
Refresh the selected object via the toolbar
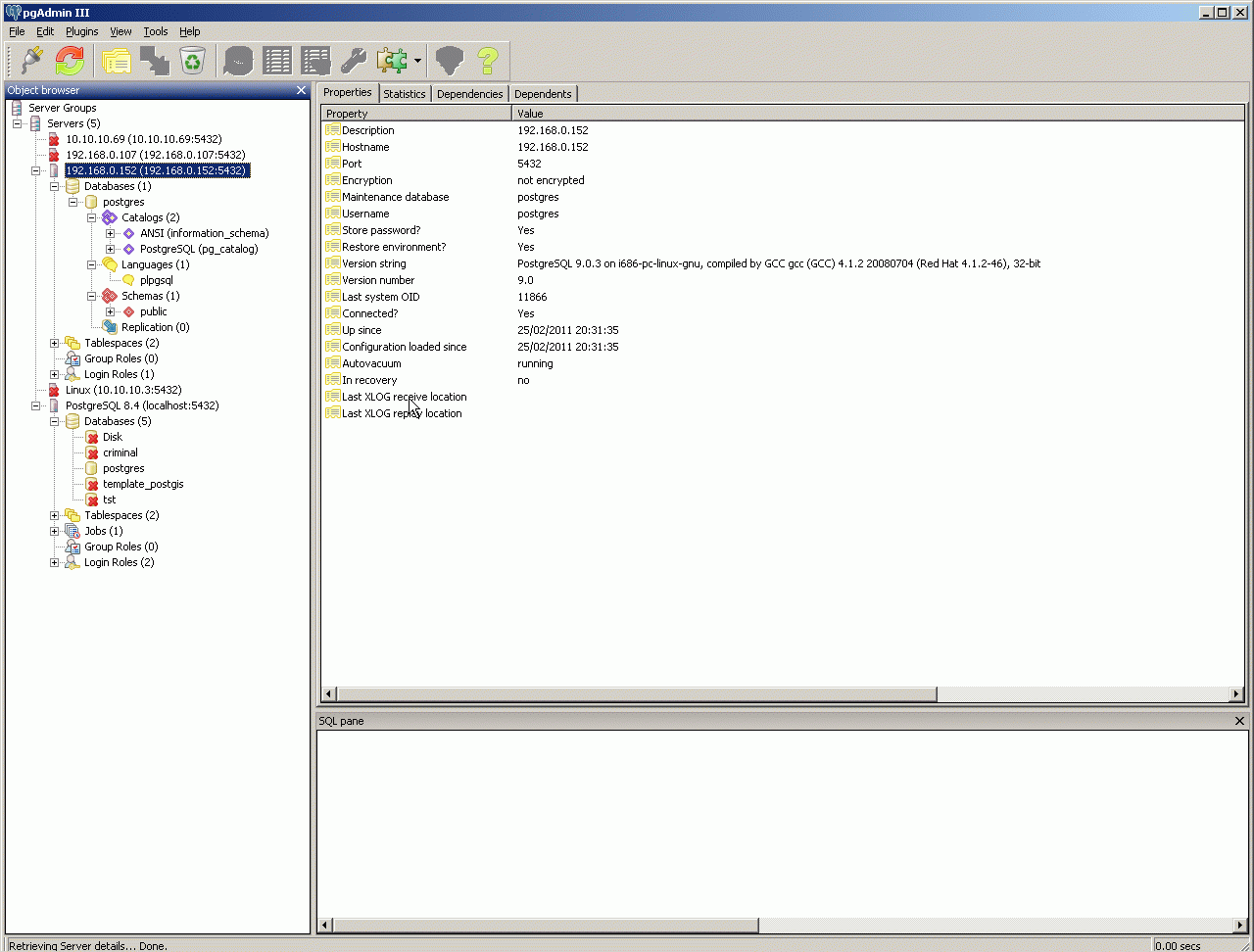70,61
